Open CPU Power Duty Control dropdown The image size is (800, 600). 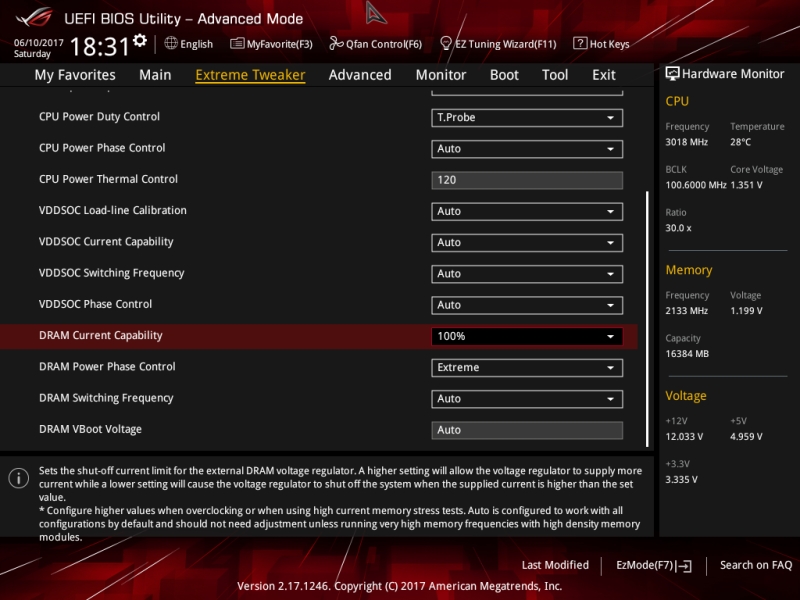pos(527,118)
